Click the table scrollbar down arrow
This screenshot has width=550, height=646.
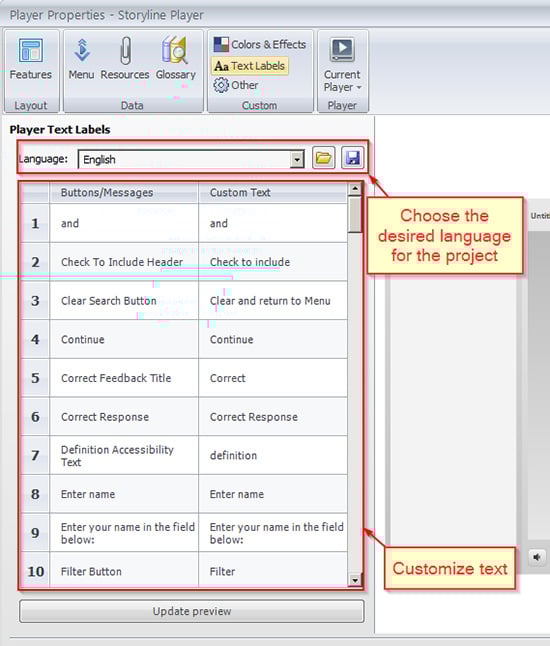[x=354, y=580]
